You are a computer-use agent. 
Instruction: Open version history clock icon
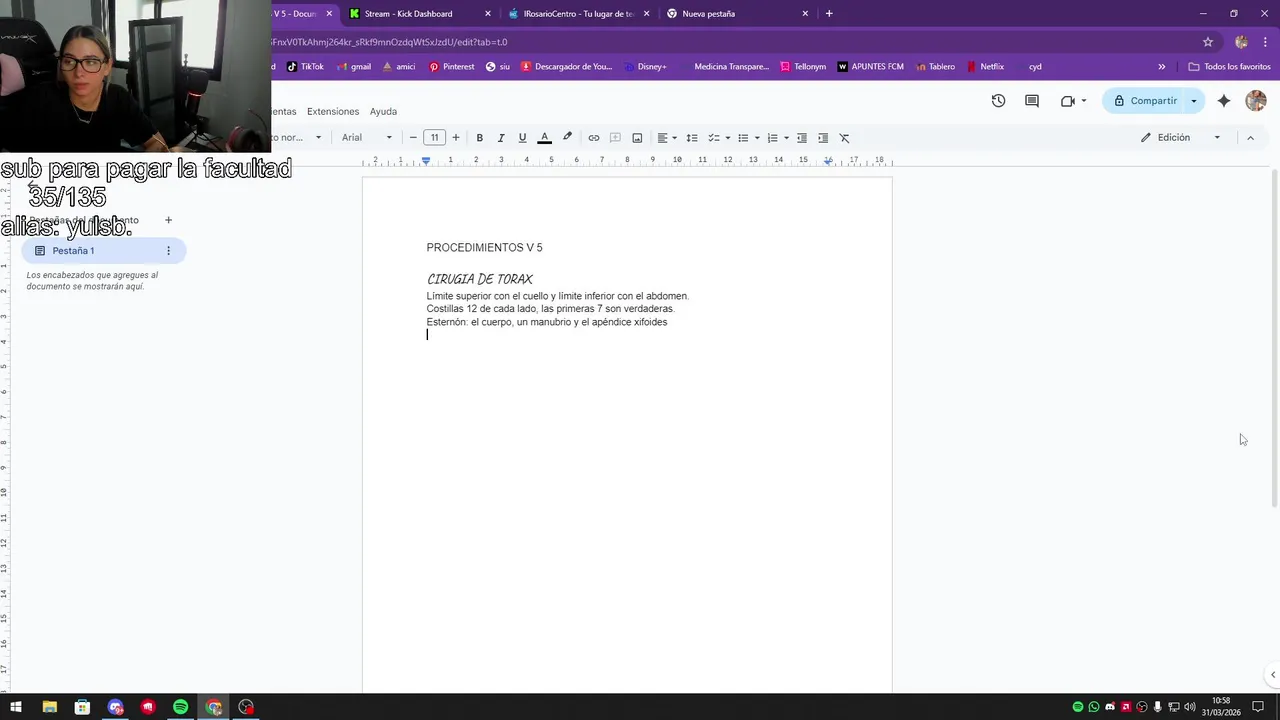pyautogui.click(x=998, y=101)
